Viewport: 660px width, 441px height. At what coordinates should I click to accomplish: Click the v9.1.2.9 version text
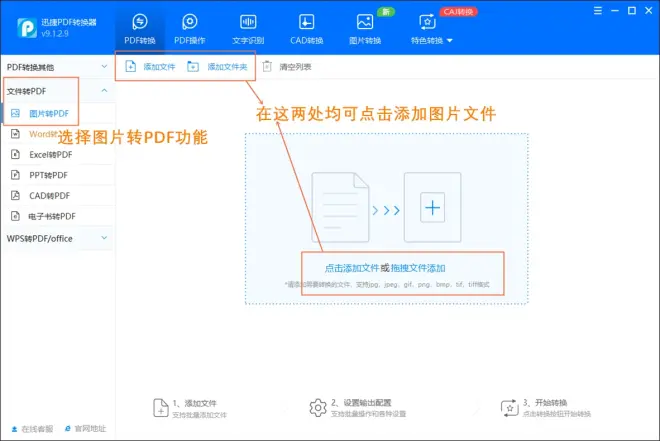point(55,34)
